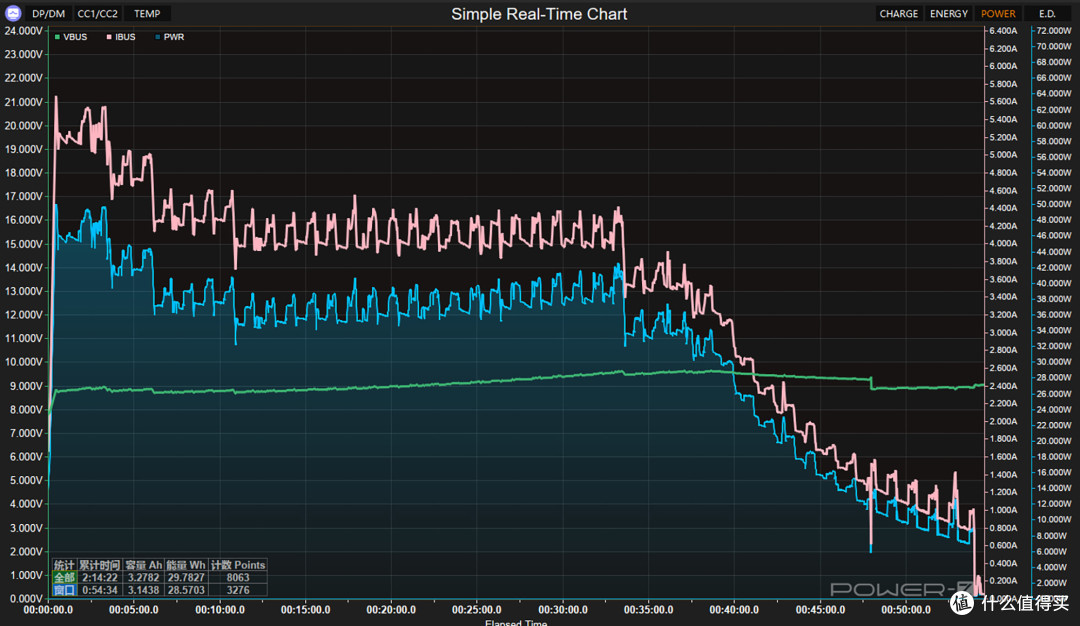
Task: Open the E.D. view
Action: (1047, 14)
